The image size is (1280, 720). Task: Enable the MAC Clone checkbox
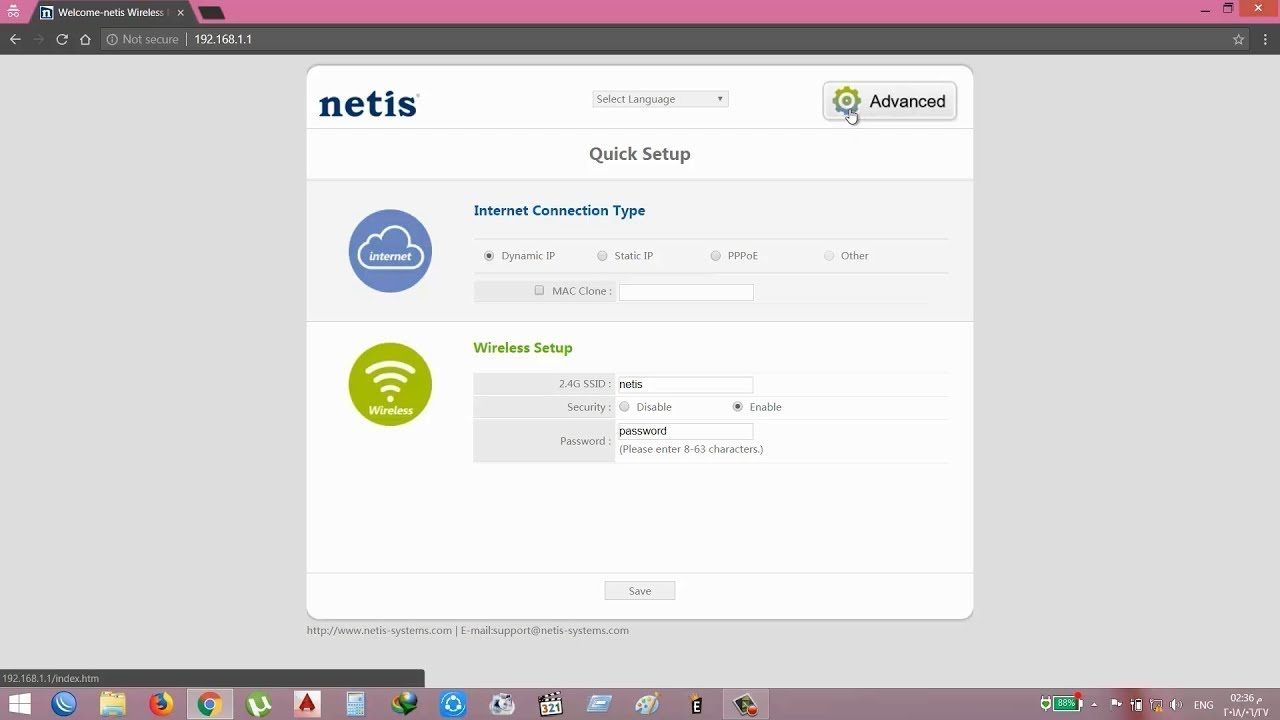539,291
